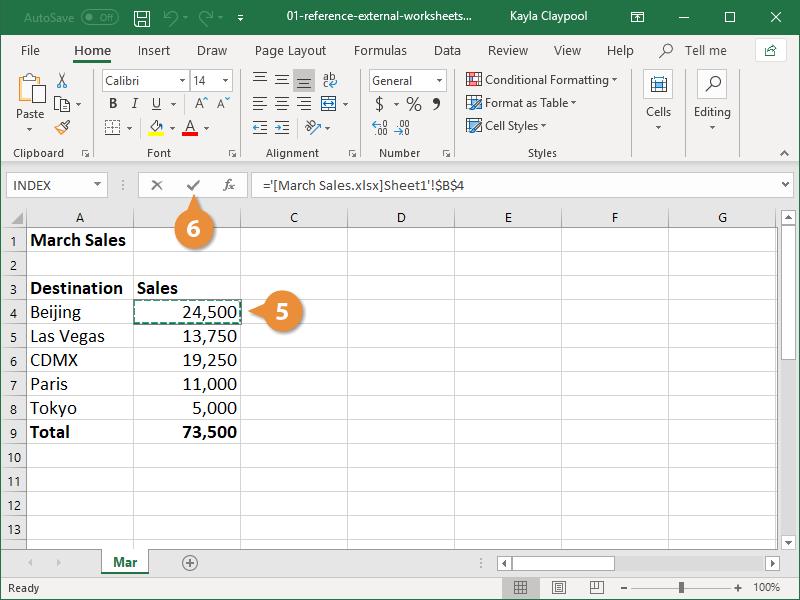800x600 pixels.
Task: Click the zoom slider handle
Action: tap(681, 588)
